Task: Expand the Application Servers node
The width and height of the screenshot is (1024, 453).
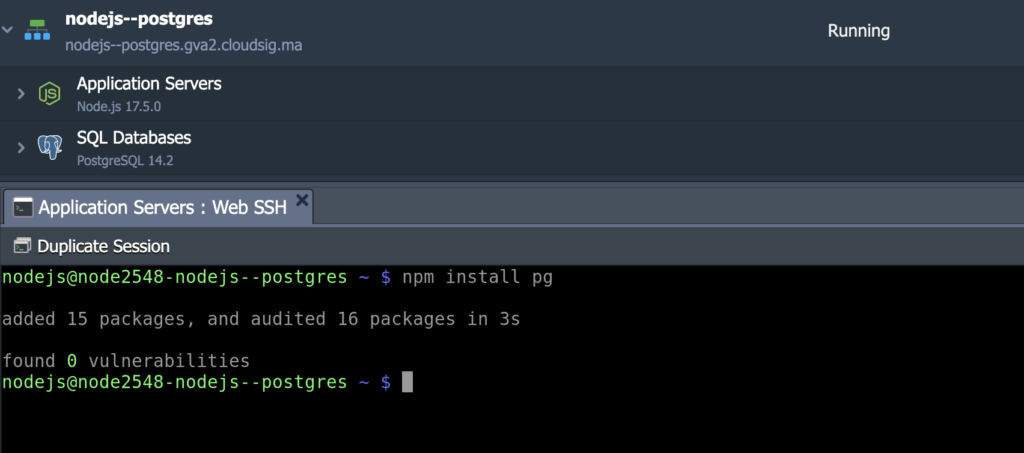Action: (21, 93)
